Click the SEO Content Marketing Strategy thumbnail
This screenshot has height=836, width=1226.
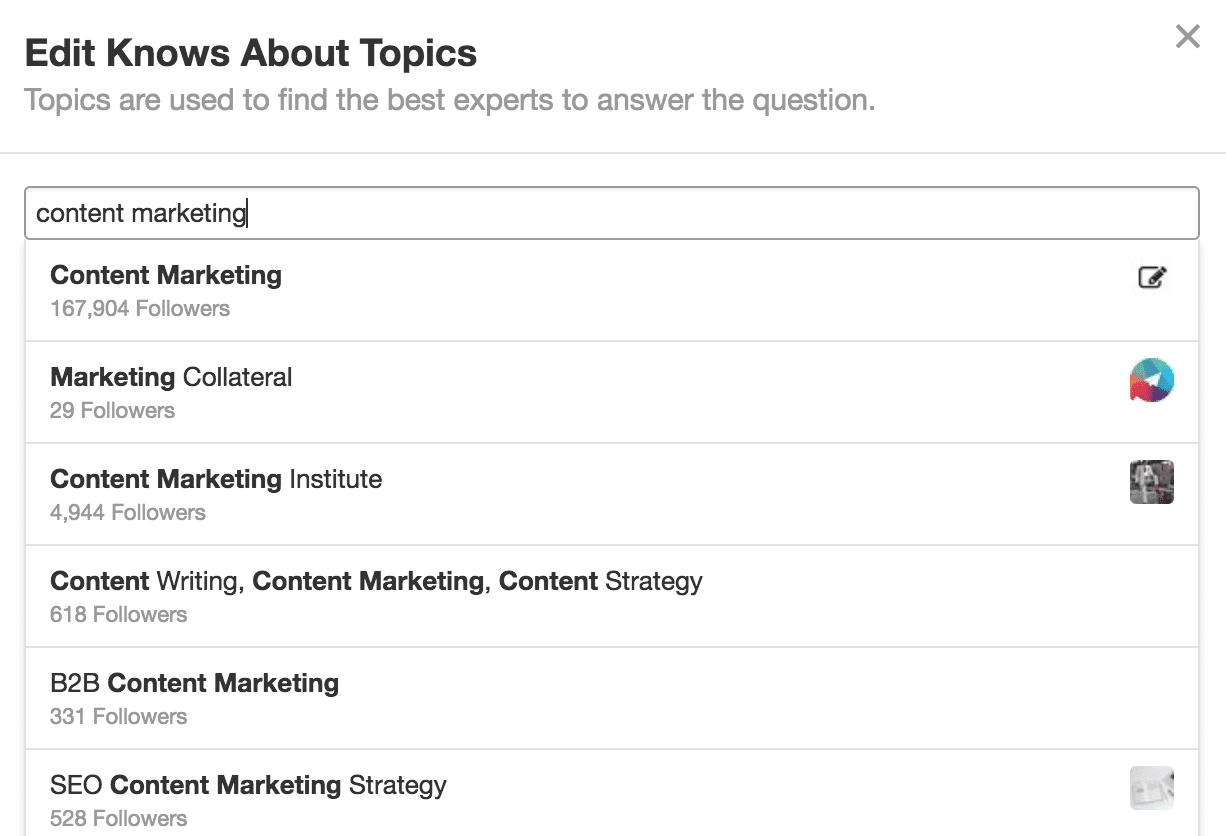pos(1151,788)
